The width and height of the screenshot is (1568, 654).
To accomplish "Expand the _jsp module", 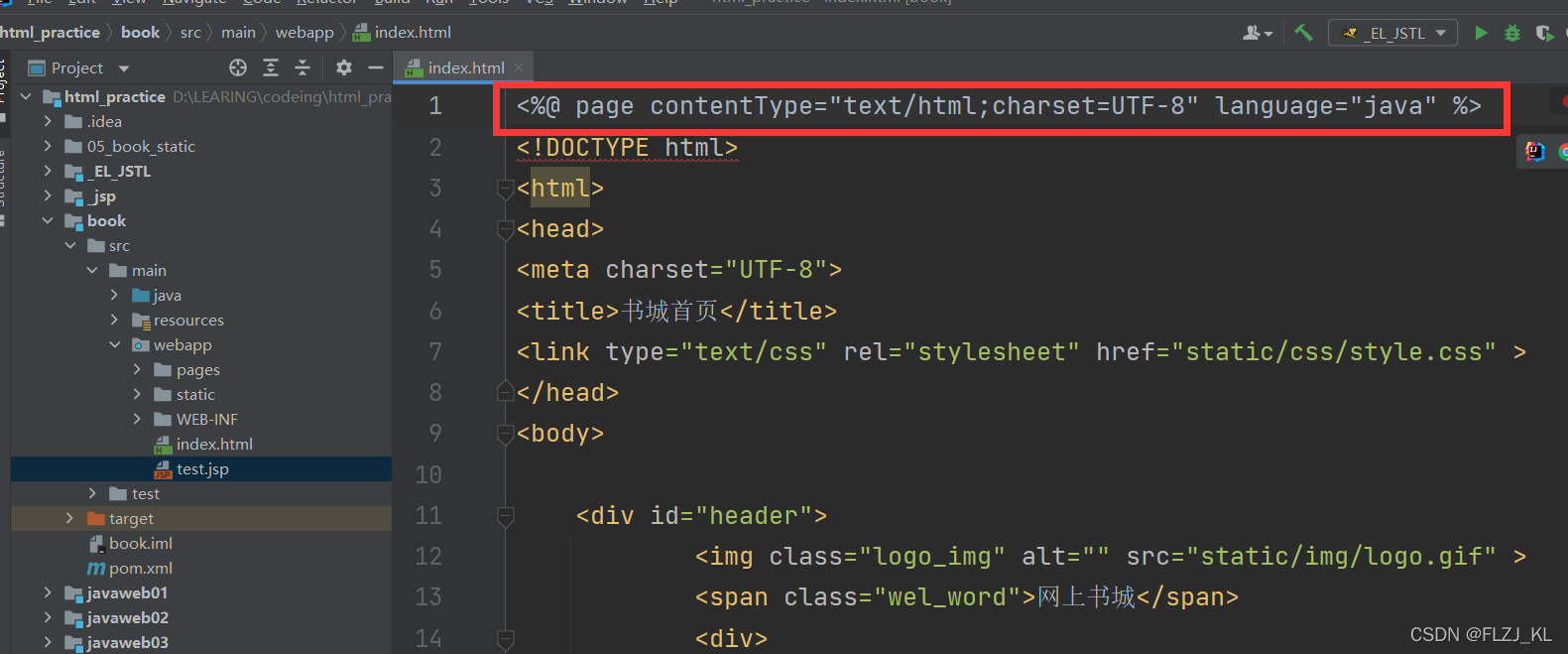I will coord(48,196).
